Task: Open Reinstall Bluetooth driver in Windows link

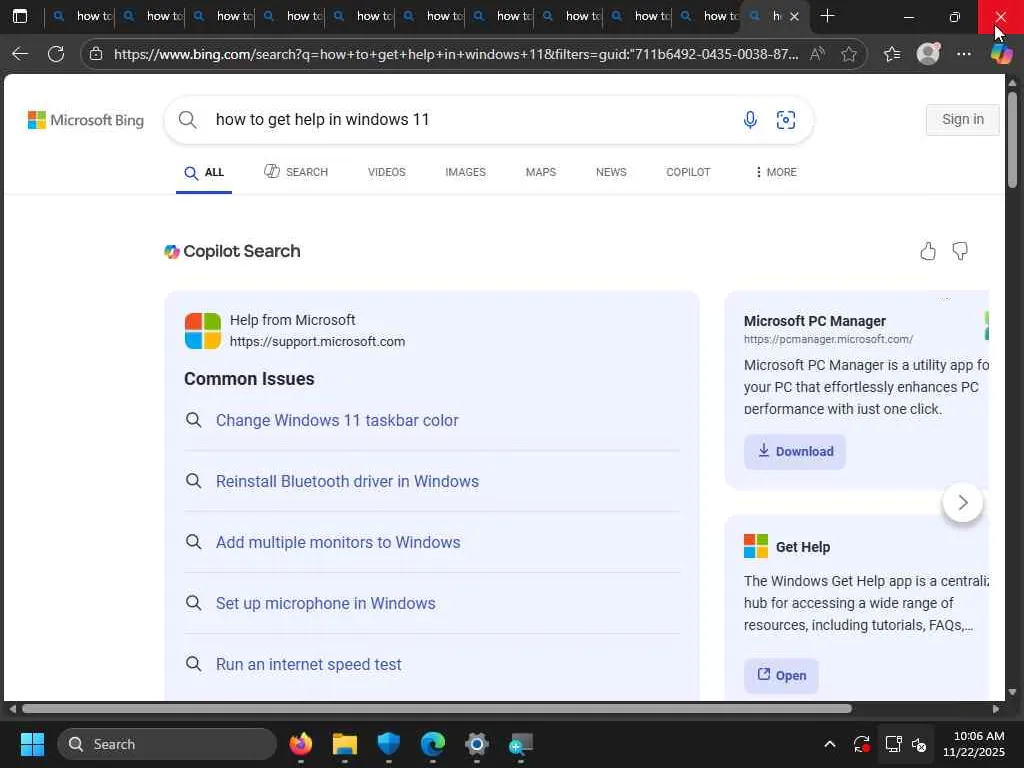Action: click(x=347, y=481)
